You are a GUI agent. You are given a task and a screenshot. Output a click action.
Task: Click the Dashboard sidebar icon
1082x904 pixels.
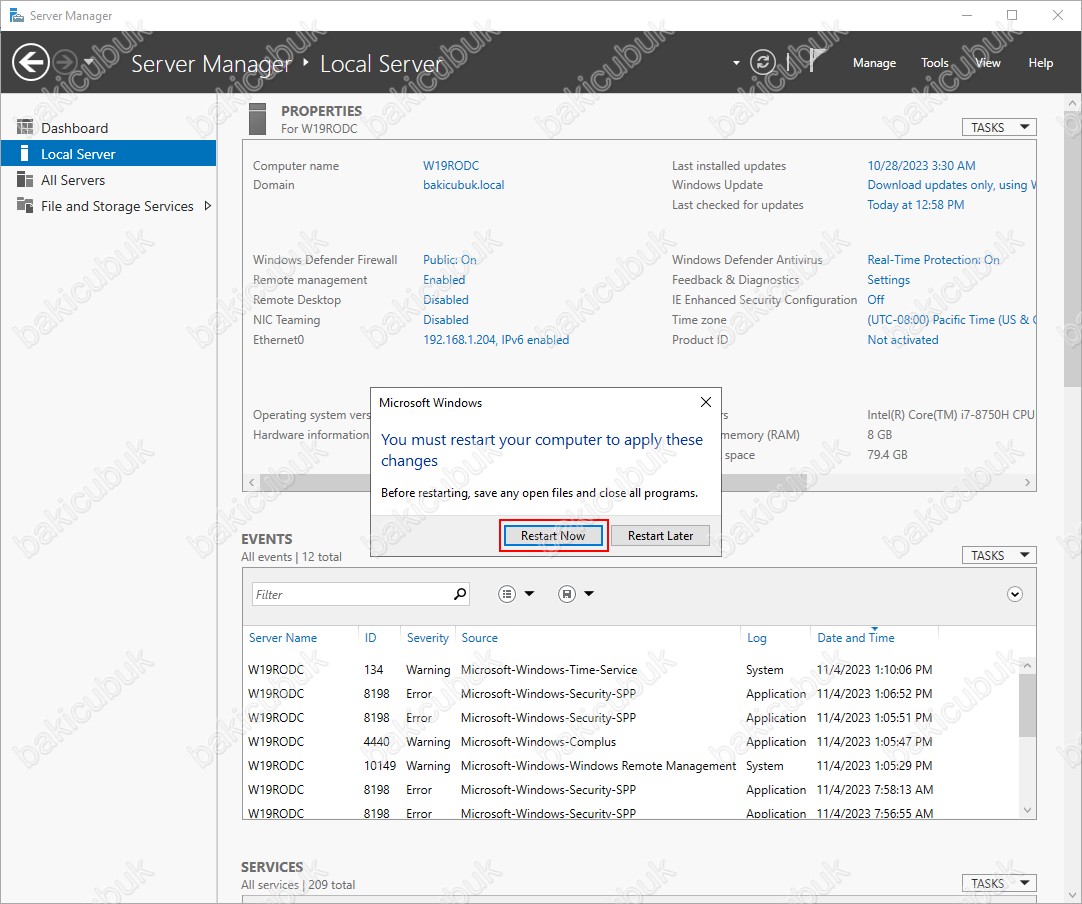coord(25,127)
